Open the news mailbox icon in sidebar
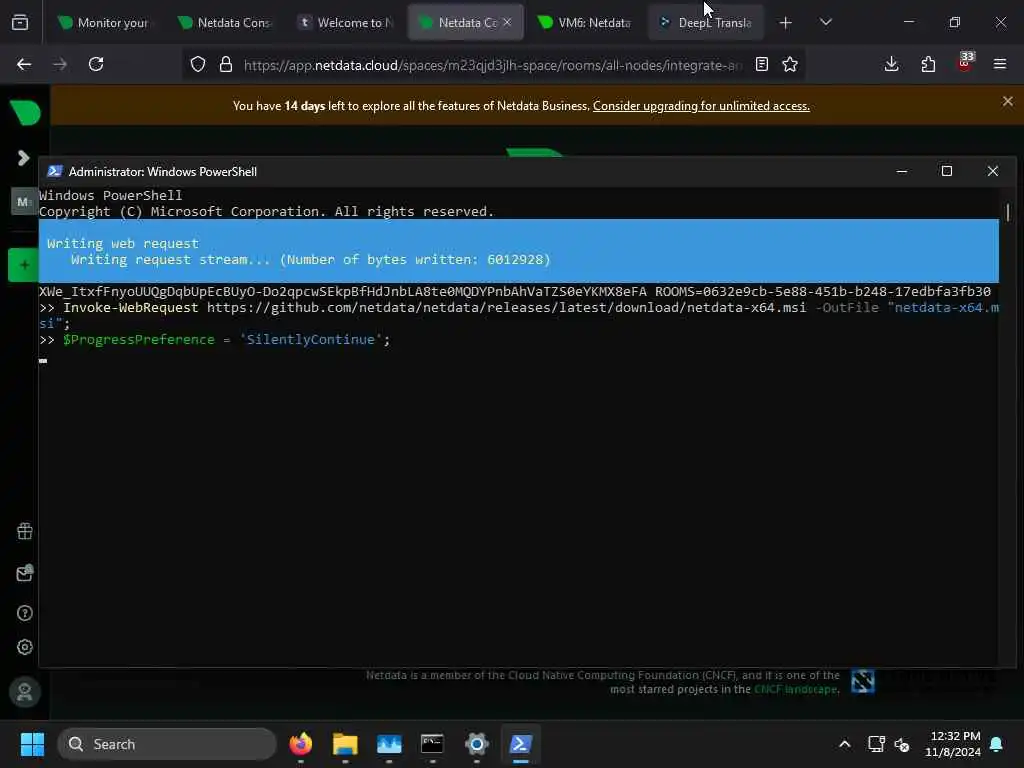The image size is (1024, 768). tap(25, 573)
